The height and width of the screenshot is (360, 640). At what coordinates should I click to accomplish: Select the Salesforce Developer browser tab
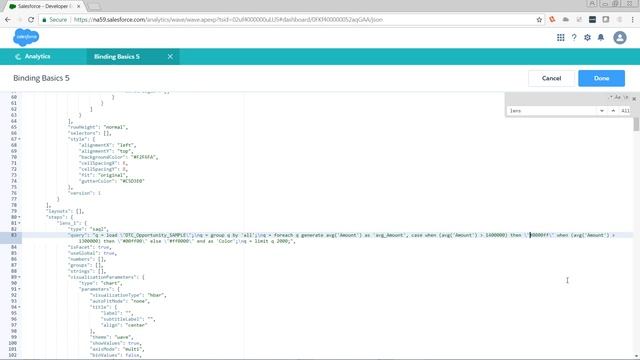tap(44, 6)
